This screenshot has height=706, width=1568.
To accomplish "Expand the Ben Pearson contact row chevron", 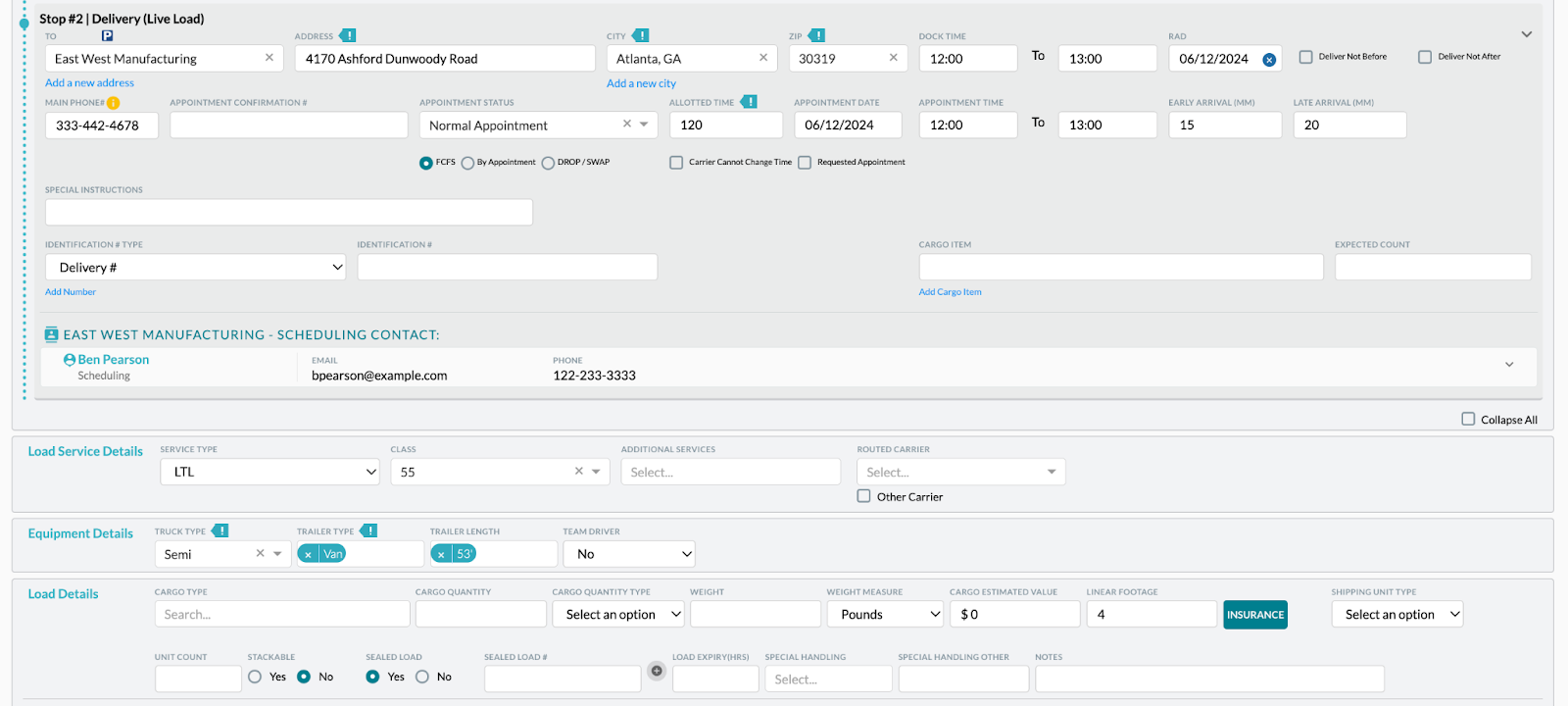I will pyautogui.click(x=1509, y=365).
